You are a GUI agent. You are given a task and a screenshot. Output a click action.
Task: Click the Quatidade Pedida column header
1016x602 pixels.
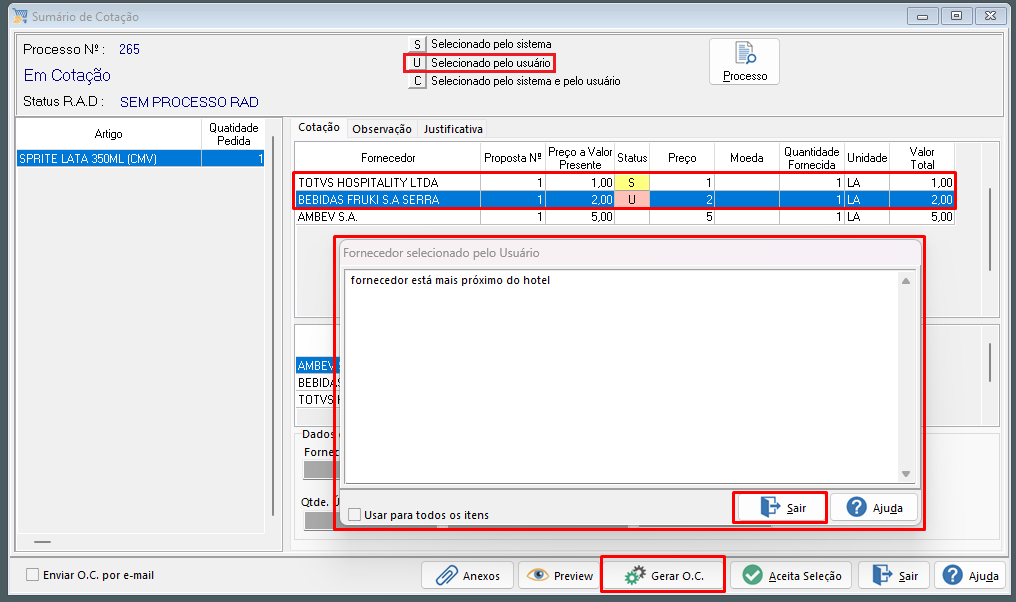pyautogui.click(x=233, y=134)
